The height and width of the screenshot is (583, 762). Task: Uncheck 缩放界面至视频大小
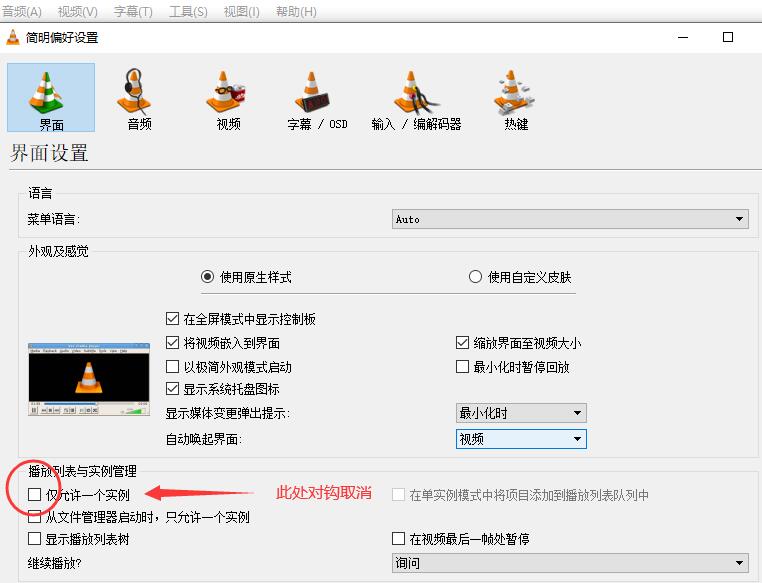coord(462,343)
